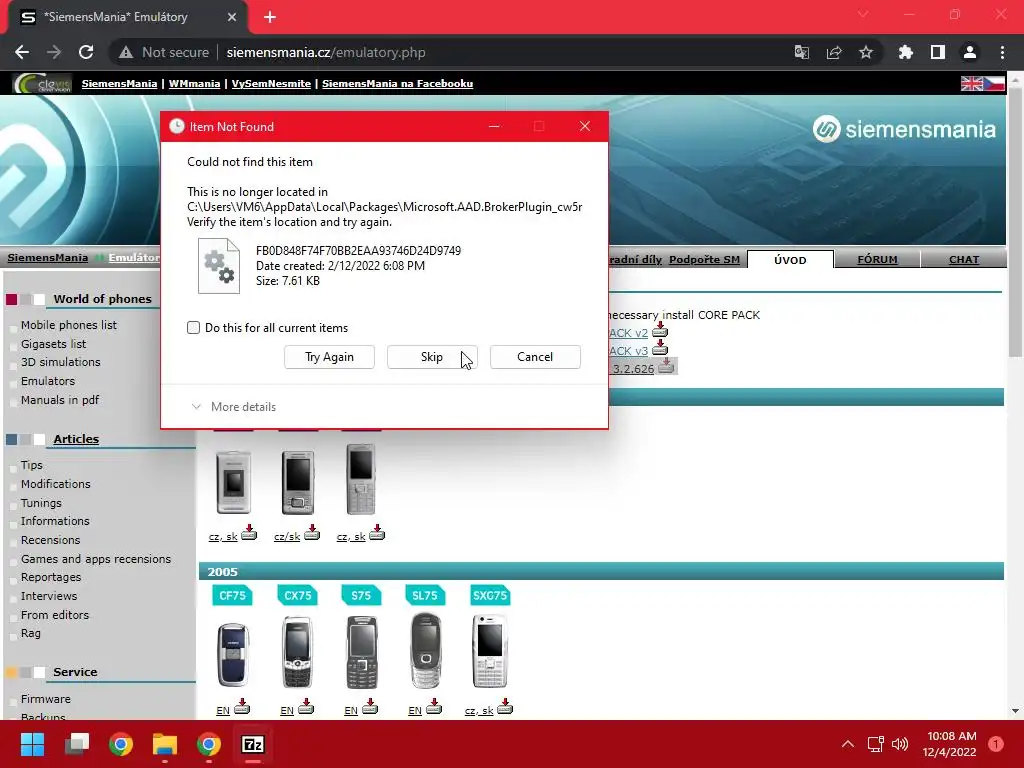Screen dimensions: 1024x768
Task: Open Emulators in sidebar
Action: [48, 381]
